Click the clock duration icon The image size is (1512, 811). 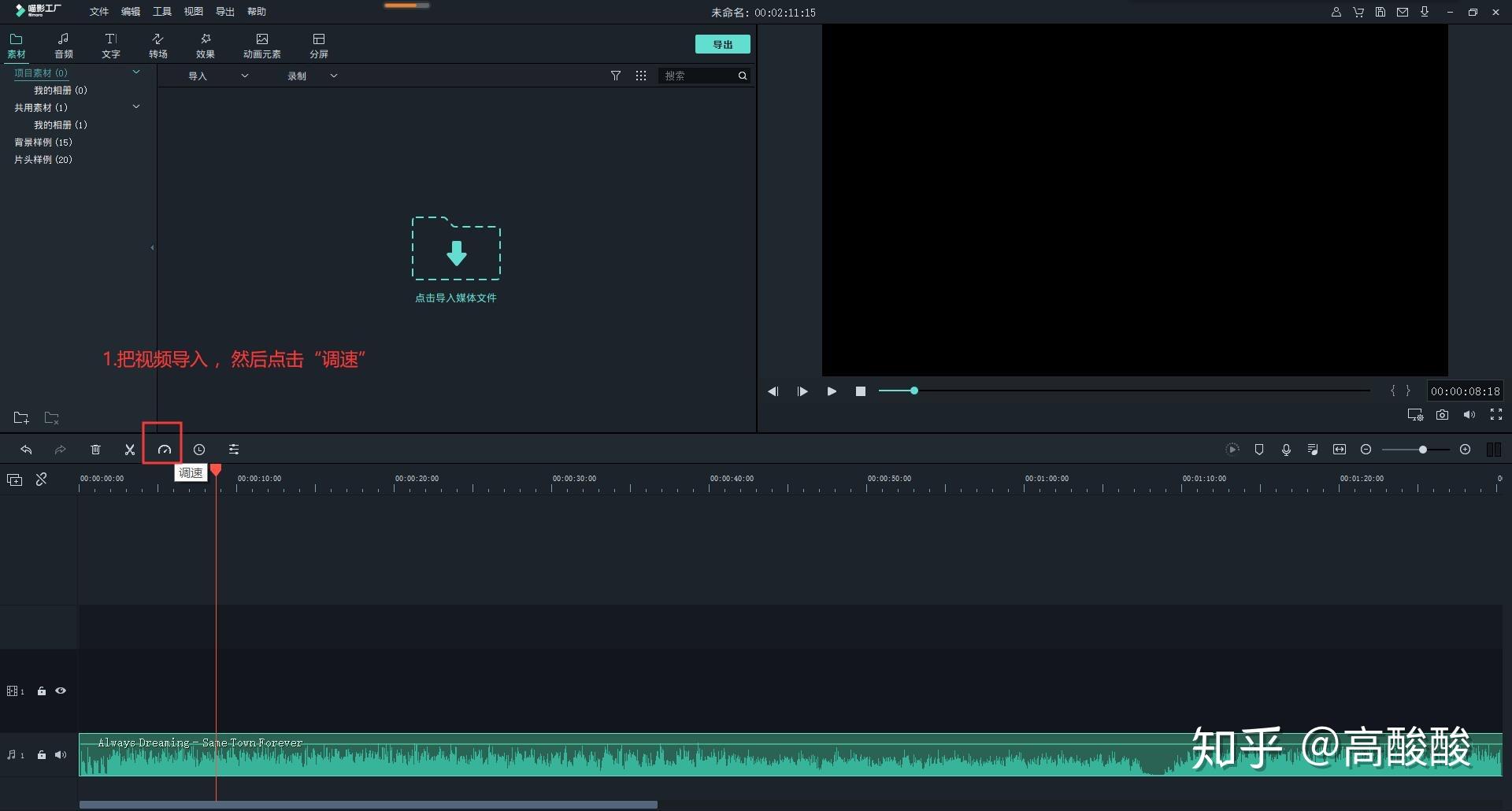[199, 450]
